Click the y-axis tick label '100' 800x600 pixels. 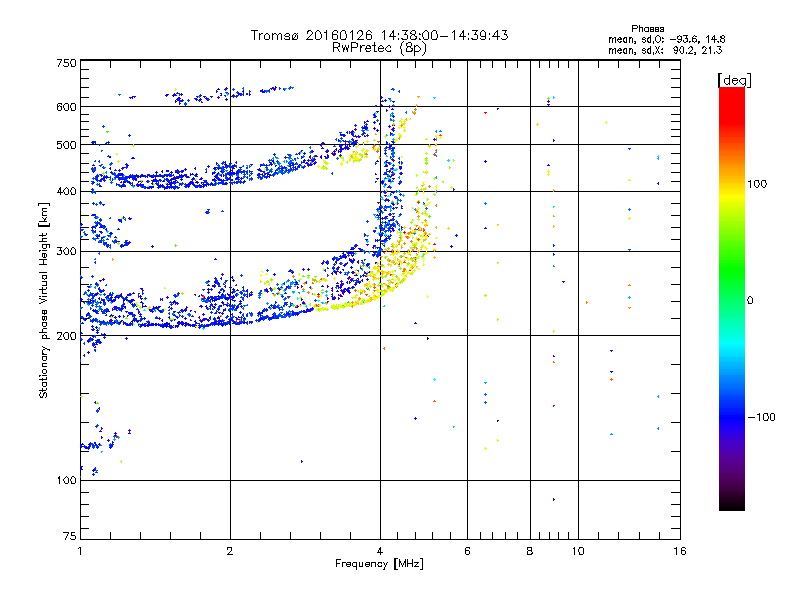[x=66, y=481]
